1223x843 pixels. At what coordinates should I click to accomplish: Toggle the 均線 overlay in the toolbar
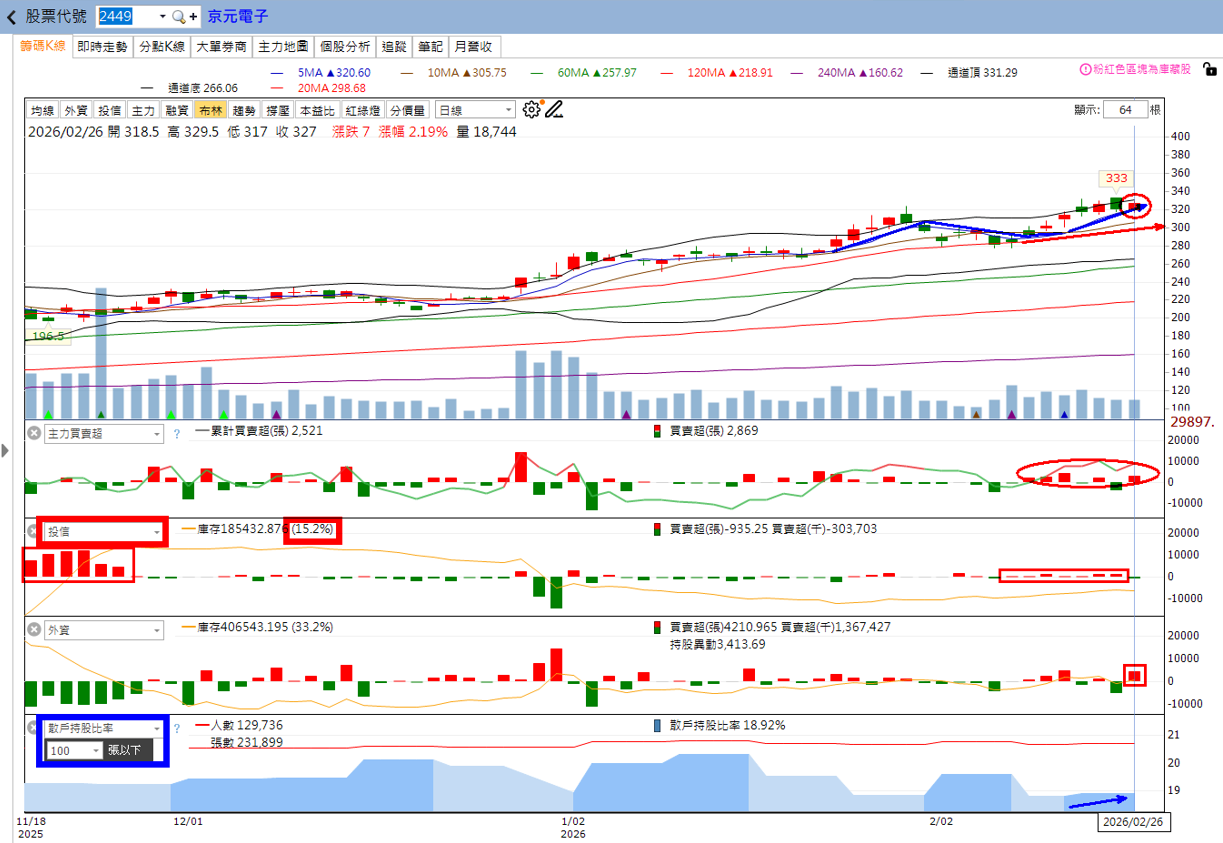click(x=43, y=108)
